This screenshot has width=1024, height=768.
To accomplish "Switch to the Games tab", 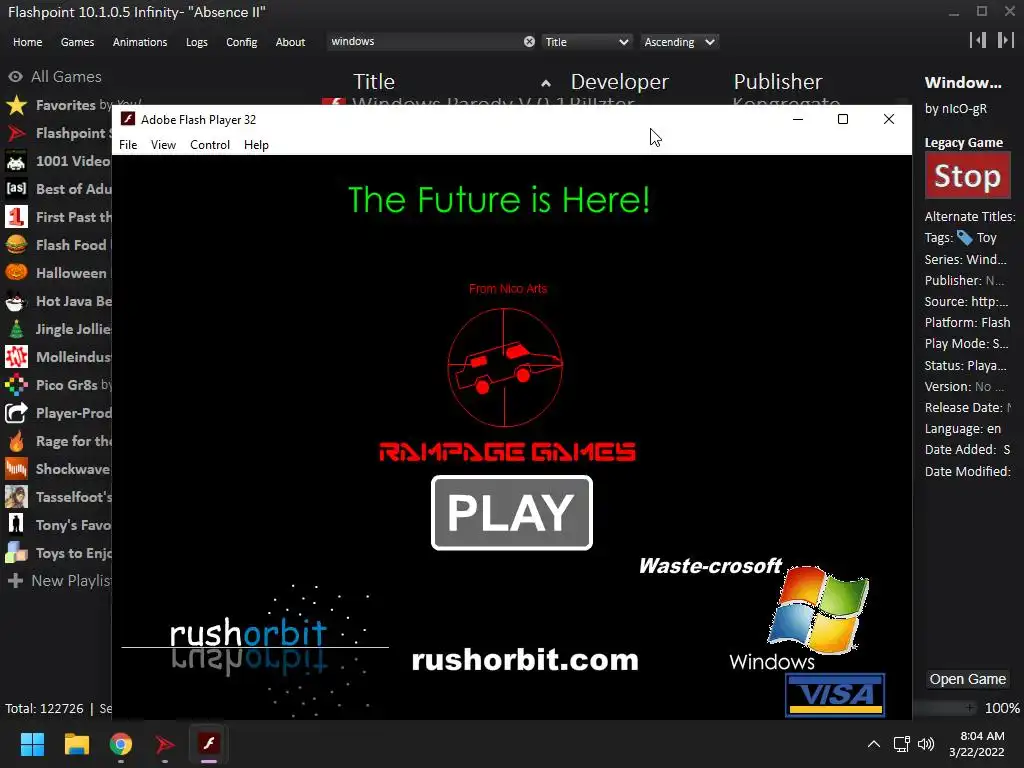I will tap(77, 42).
